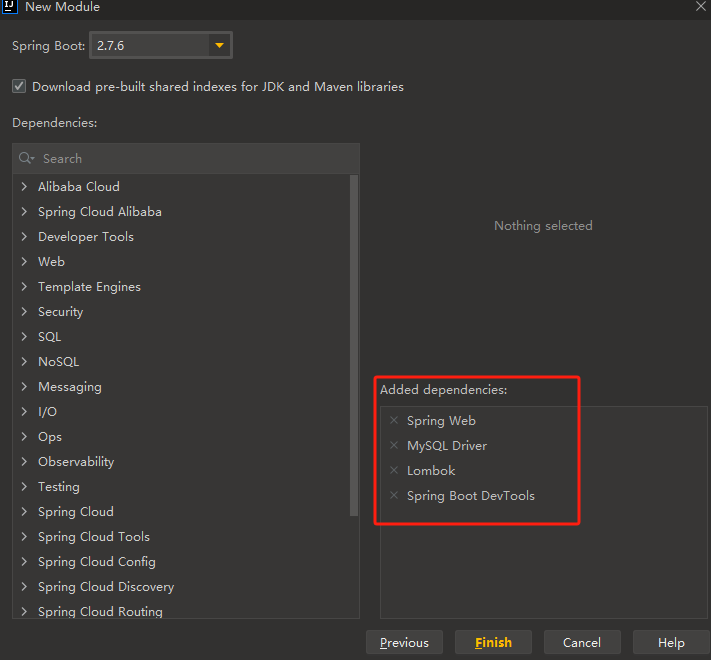Expand the Alibaba Cloud category
The width and height of the screenshot is (711, 660).
pos(24,187)
